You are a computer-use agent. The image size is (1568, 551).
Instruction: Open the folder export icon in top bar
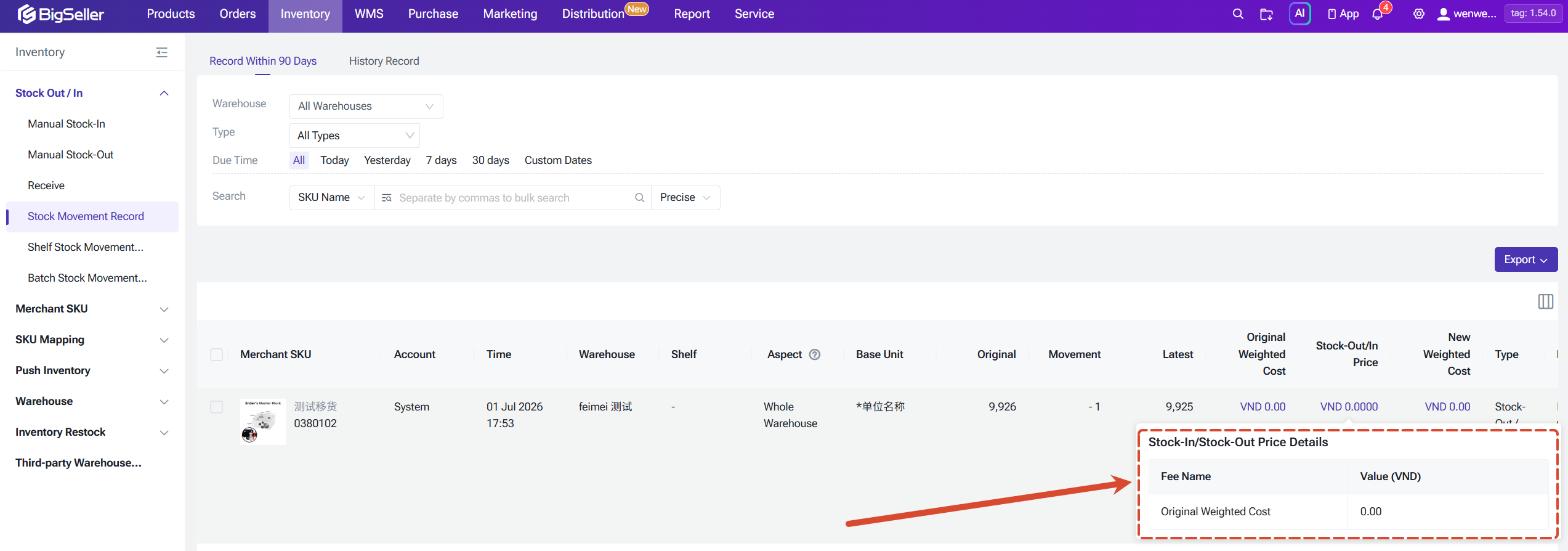[1266, 14]
